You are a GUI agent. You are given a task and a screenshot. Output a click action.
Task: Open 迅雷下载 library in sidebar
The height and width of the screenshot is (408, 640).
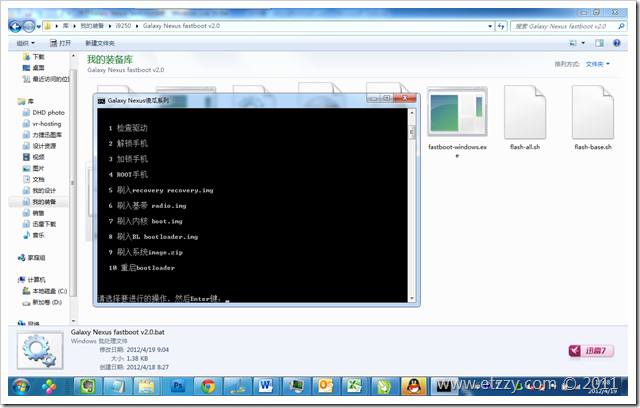(39, 224)
